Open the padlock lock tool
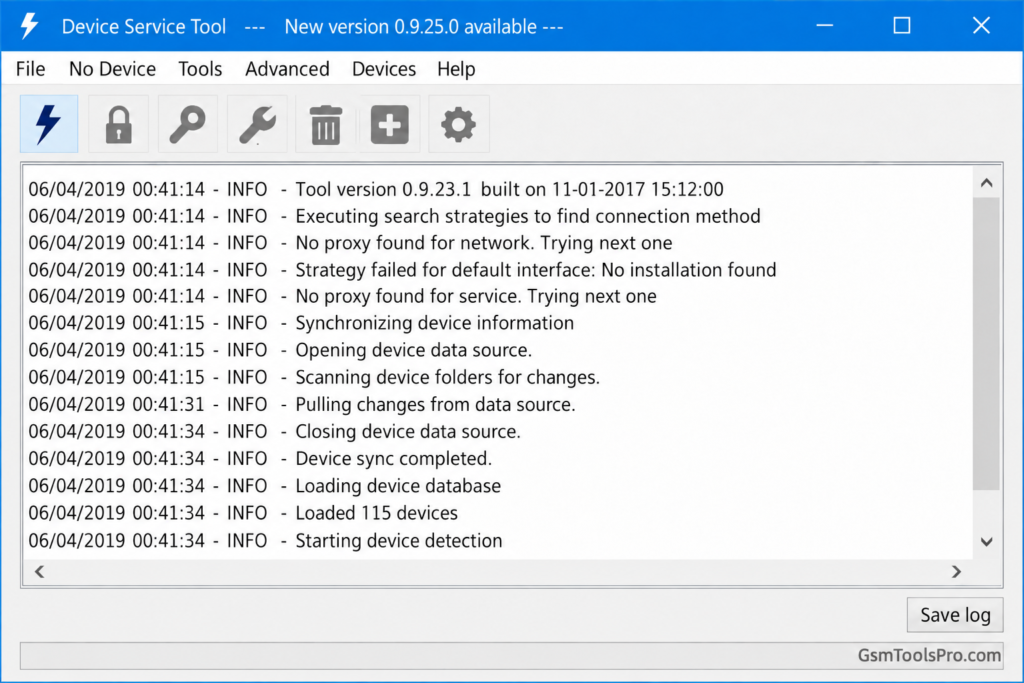 [x=118, y=124]
